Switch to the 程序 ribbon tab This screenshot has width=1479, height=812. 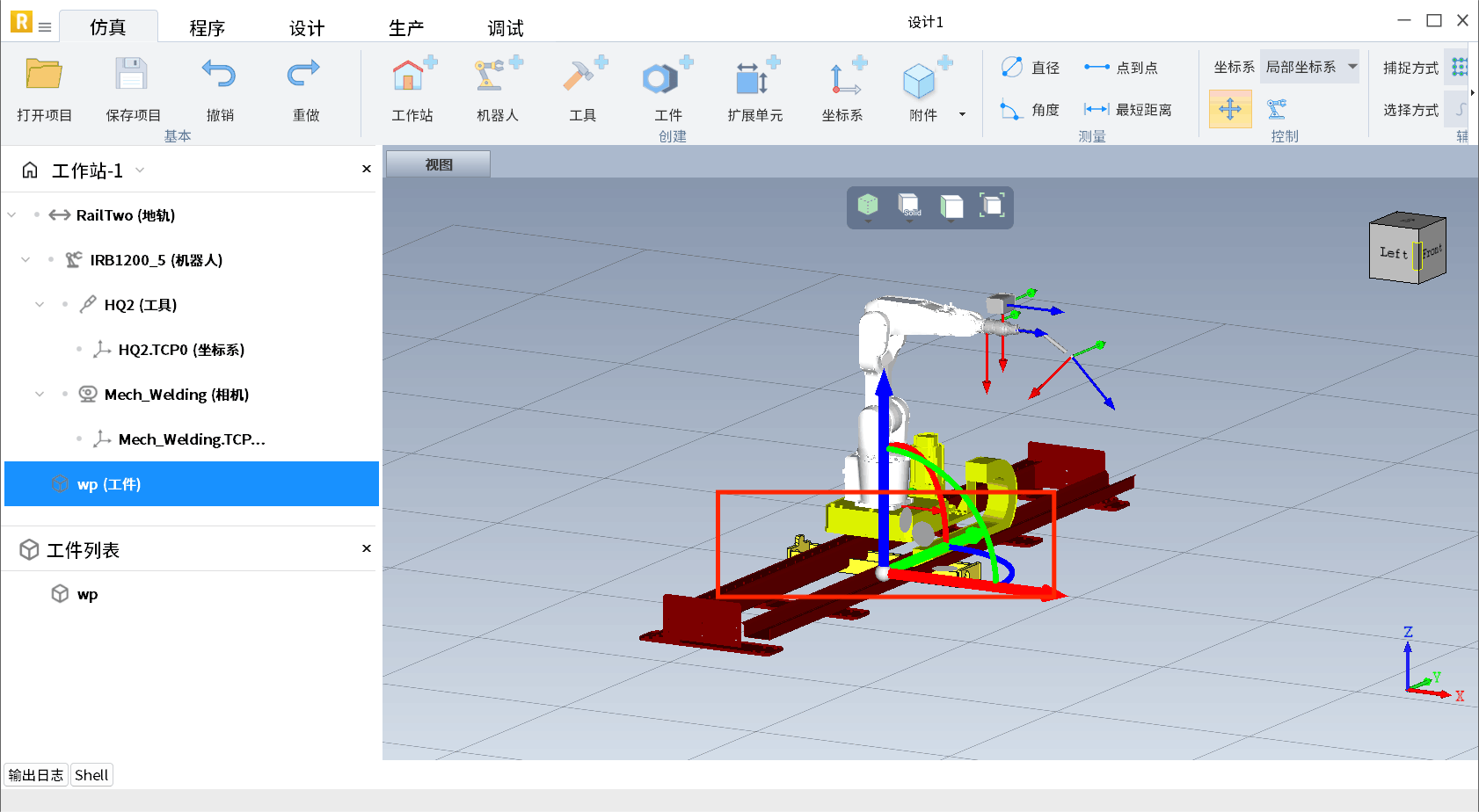tap(208, 28)
